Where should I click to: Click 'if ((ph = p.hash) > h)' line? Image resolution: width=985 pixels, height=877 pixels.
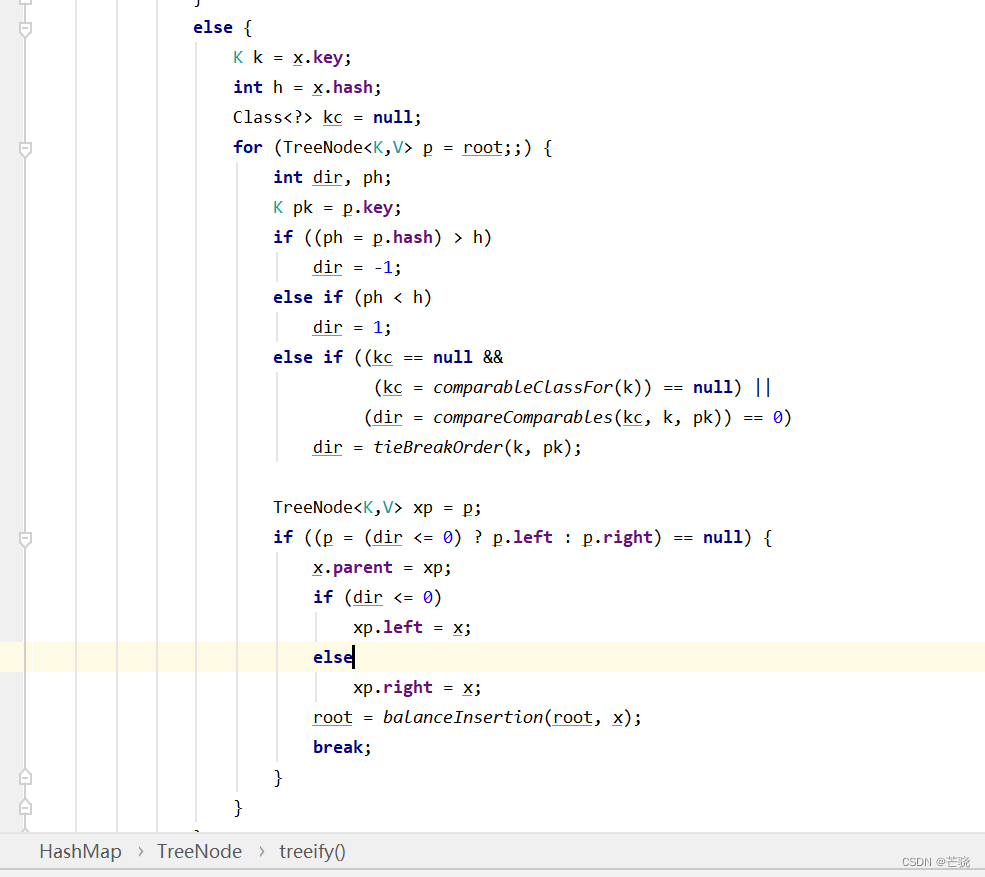pyautogui.click(x=382, y=237)
